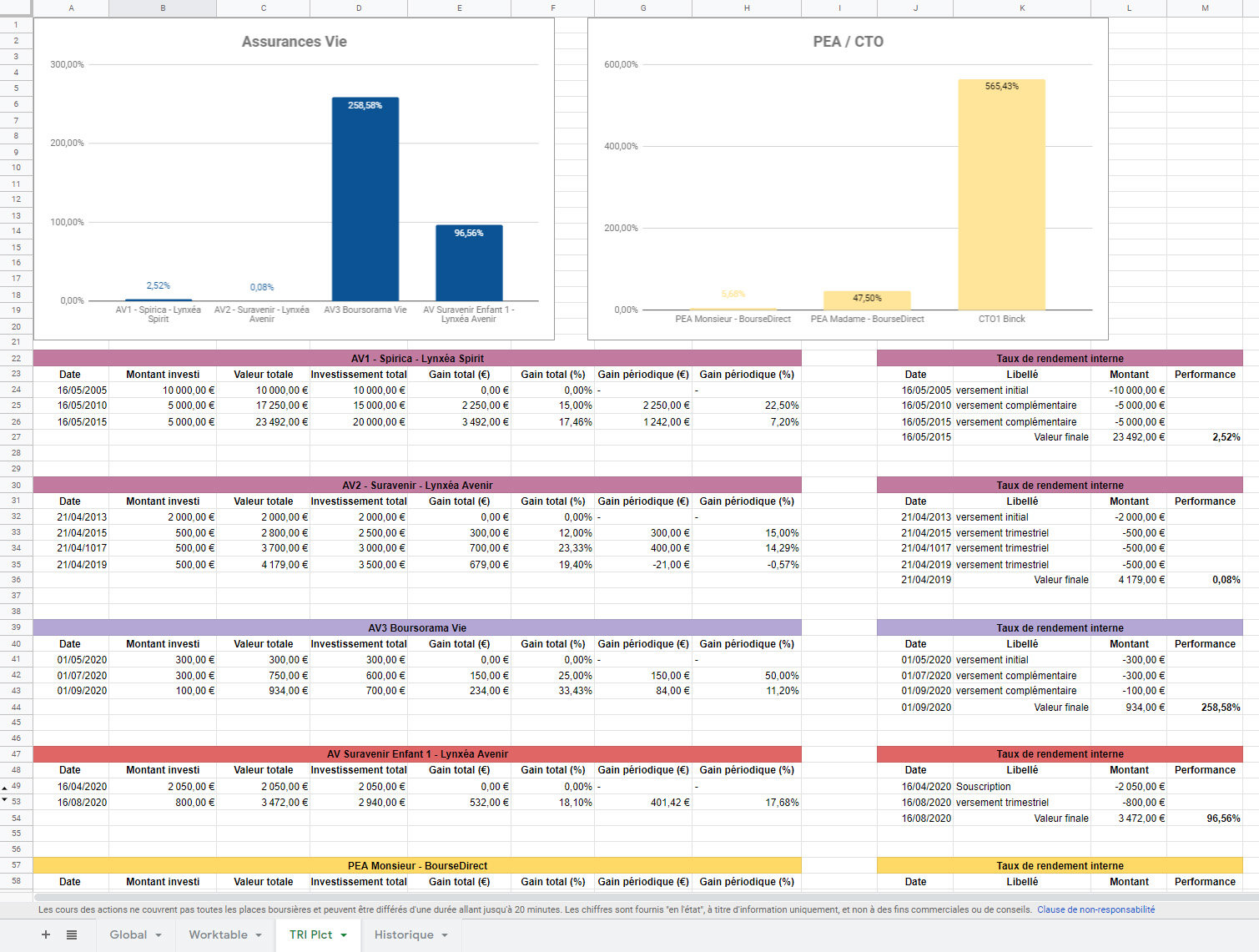This screenshot has height=952, width=1259.
Task: Select 'Taux de rendement interne' header in row 22
Action: (x=1060, y=358)
